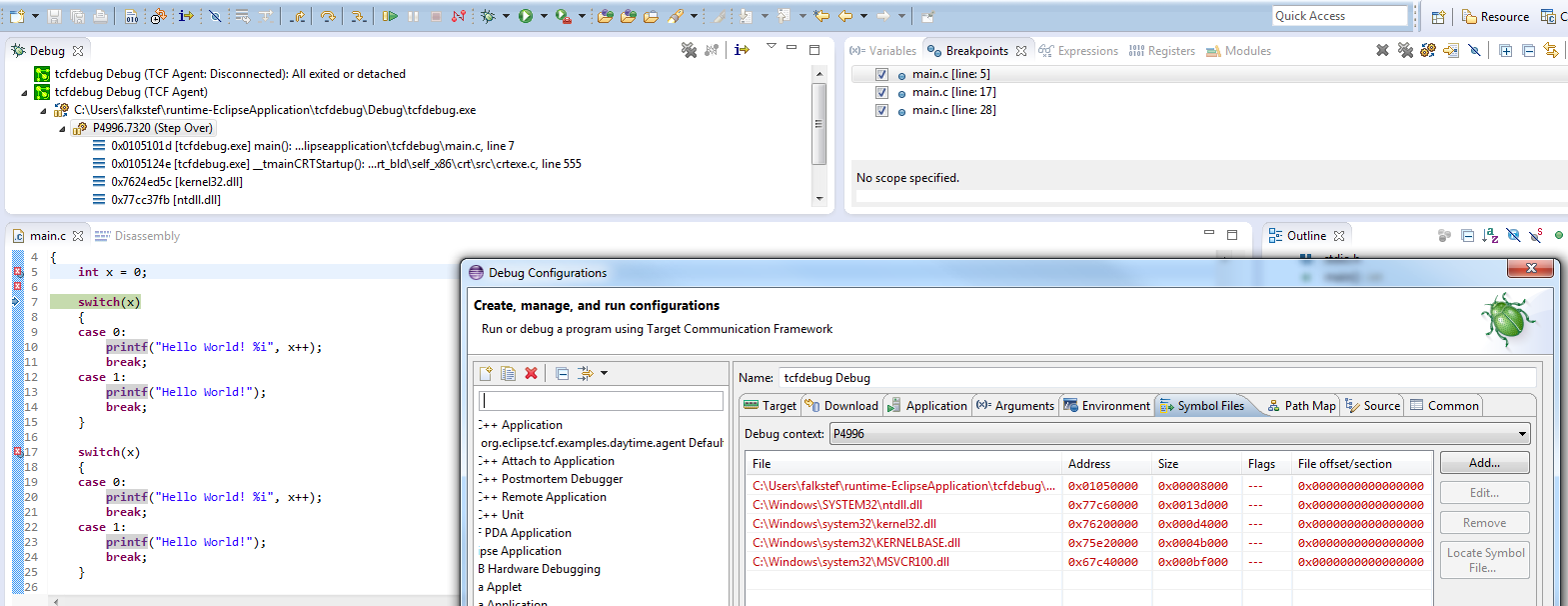Open Disassembly editor tab
The image size is (1568, 606).
pyautogui.click(x=137, y=236)
